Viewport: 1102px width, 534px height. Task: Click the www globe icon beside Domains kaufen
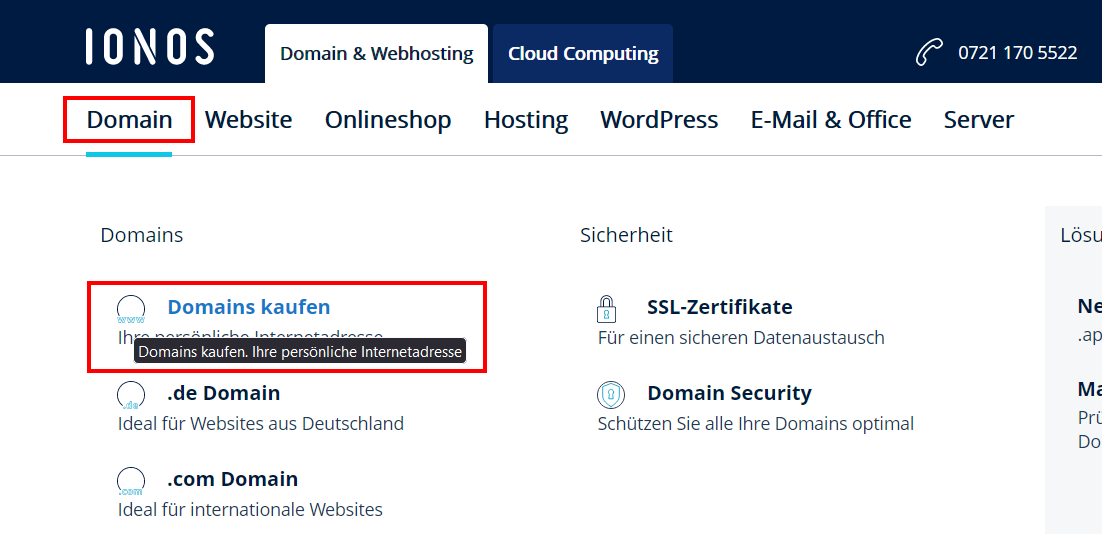tap(131, 309)
